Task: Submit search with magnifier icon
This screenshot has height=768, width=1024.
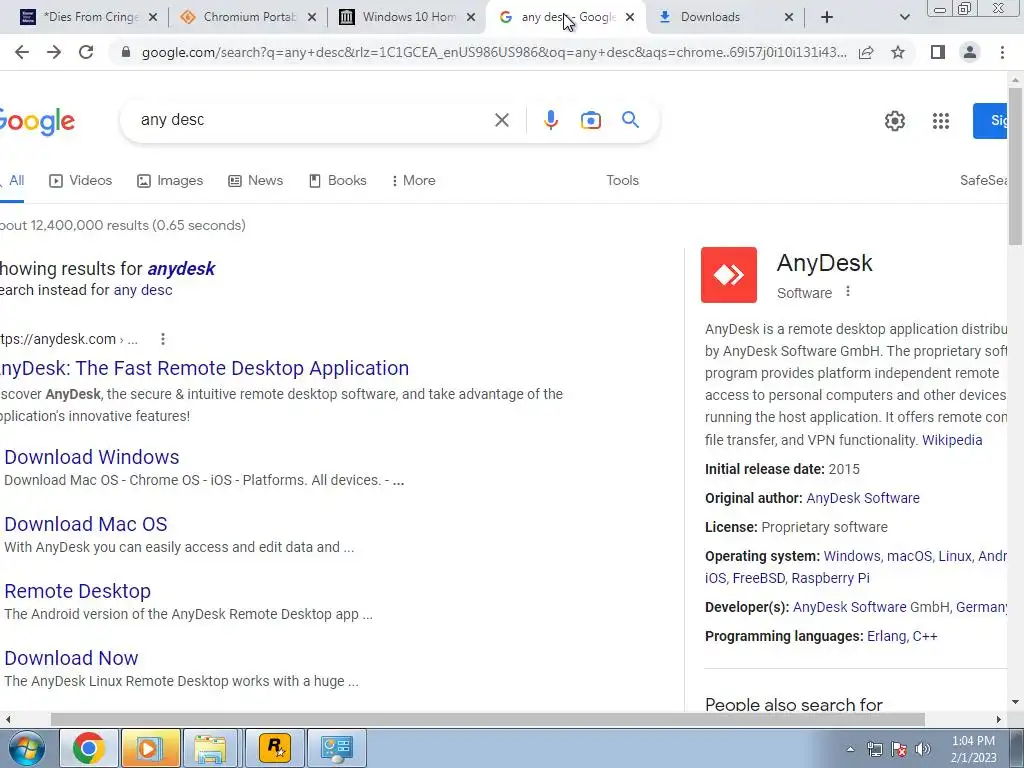Action: coord(630,120)
